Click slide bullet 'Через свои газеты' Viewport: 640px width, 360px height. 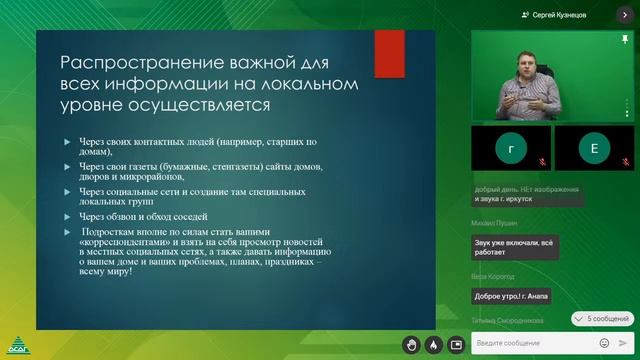pos(201,171)
